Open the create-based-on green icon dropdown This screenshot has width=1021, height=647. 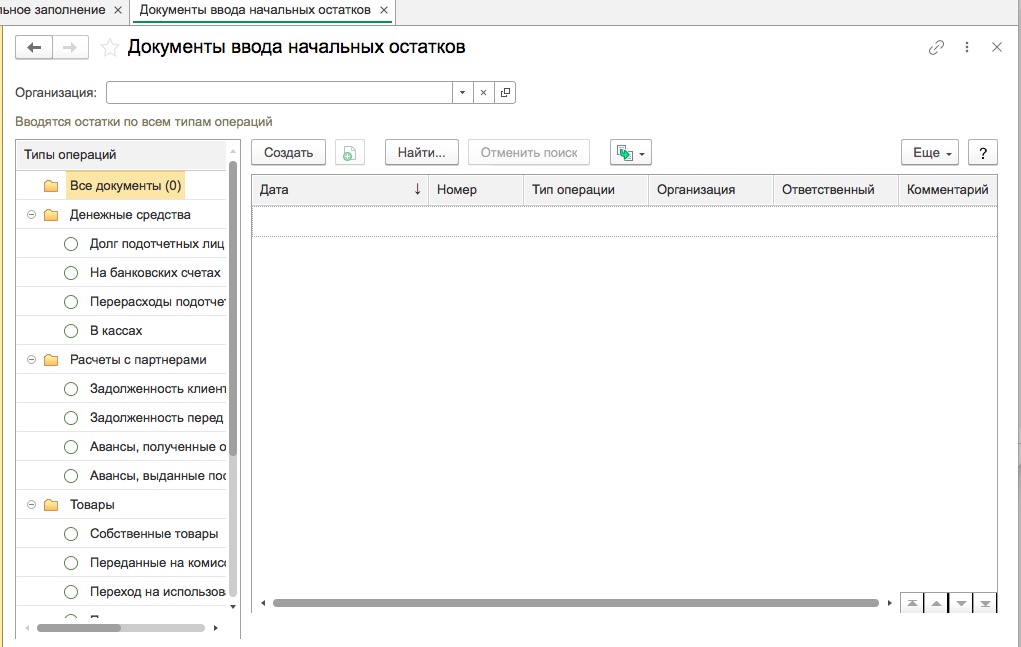point(630,153)
